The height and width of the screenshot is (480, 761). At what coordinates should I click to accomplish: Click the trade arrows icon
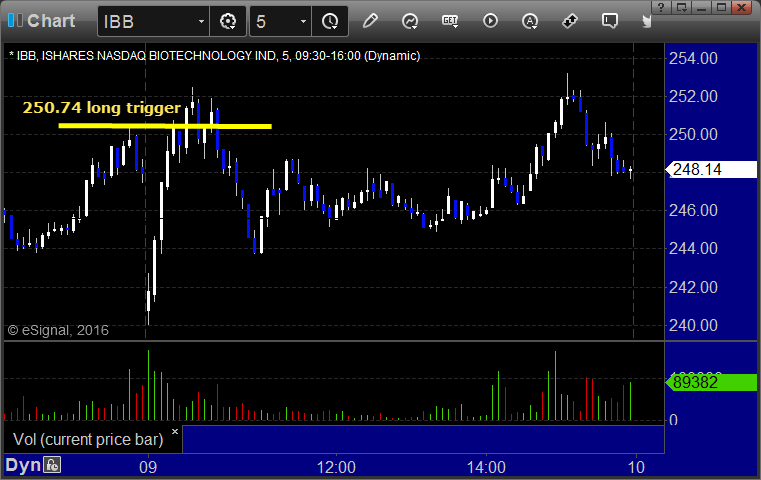click(570, 21)
